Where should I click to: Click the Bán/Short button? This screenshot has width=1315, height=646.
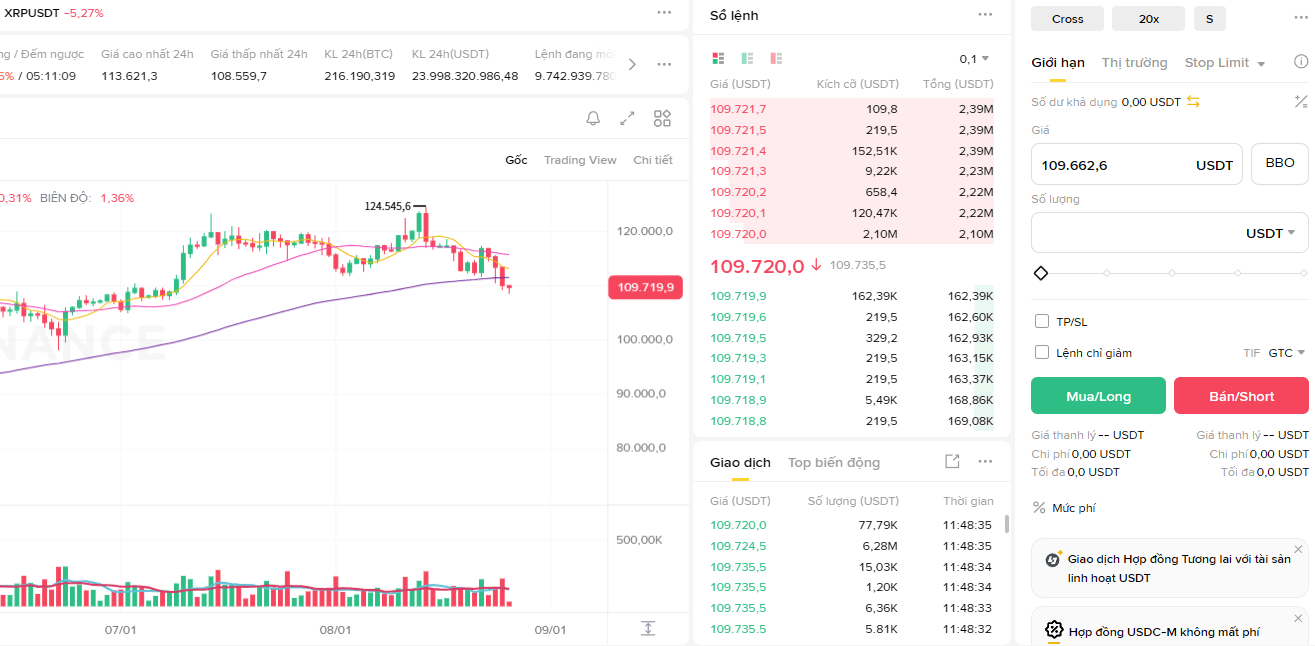pyautogui.click(x=1241, y=396)
